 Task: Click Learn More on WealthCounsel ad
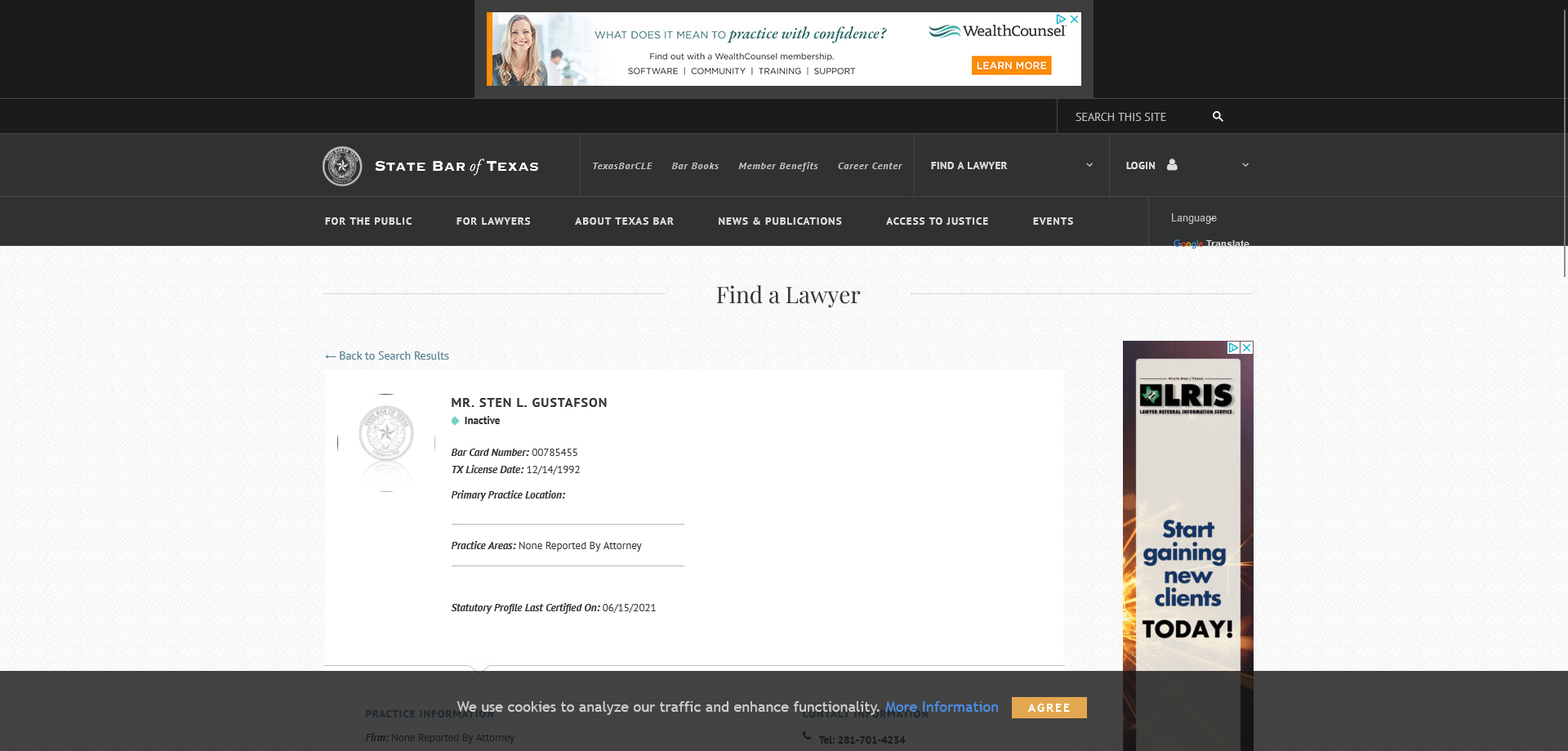[x=1011, y=65]
